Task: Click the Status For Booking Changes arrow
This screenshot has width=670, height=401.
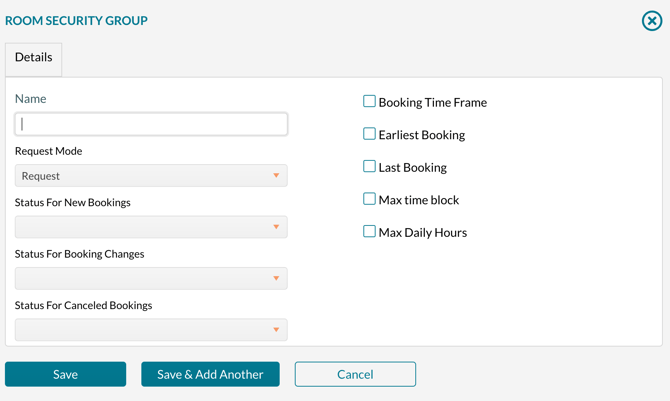Action: 276,279
